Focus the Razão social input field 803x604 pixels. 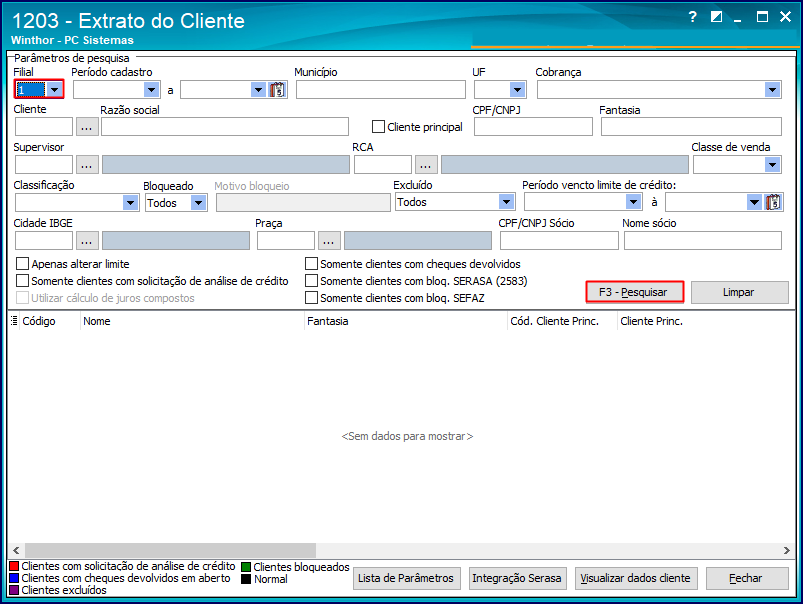click(x=225, y=127)
